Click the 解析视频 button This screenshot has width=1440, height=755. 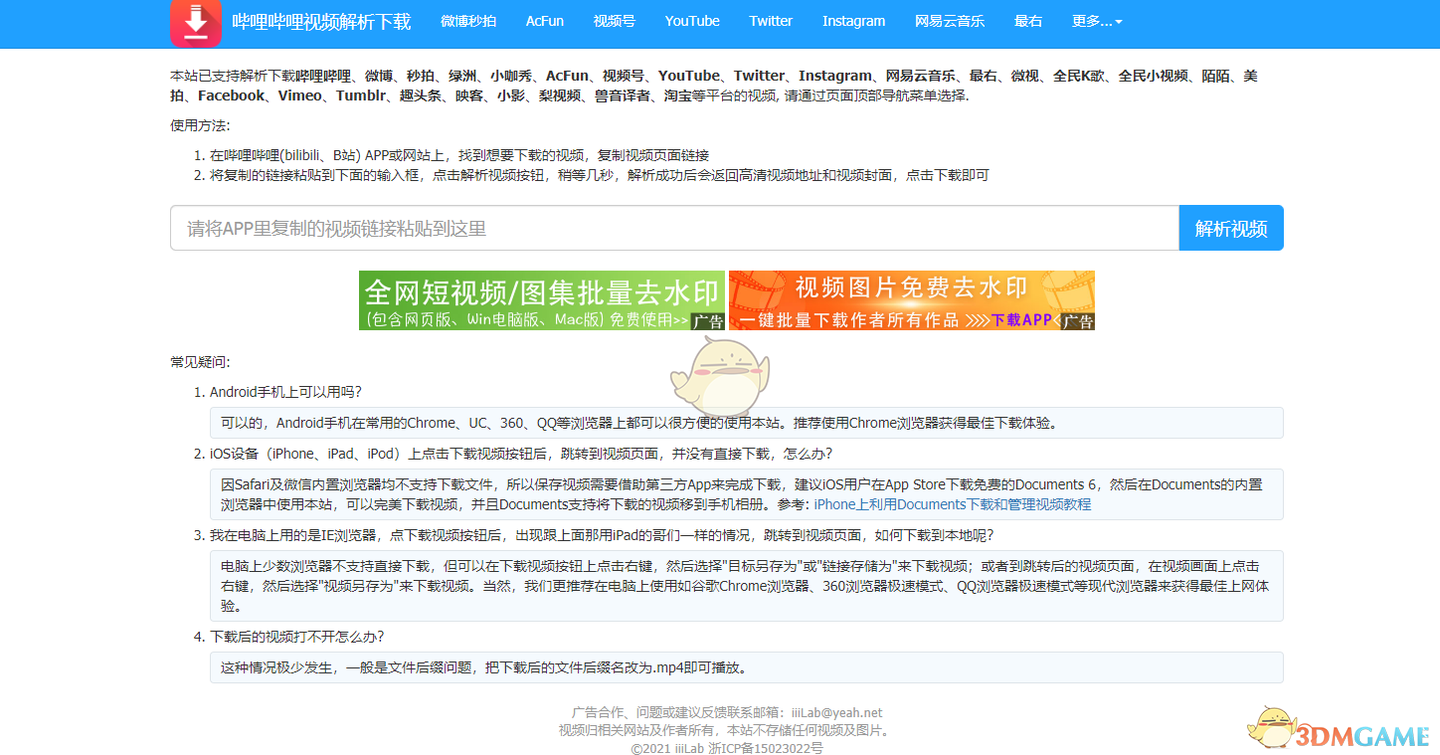point(1231,228)
